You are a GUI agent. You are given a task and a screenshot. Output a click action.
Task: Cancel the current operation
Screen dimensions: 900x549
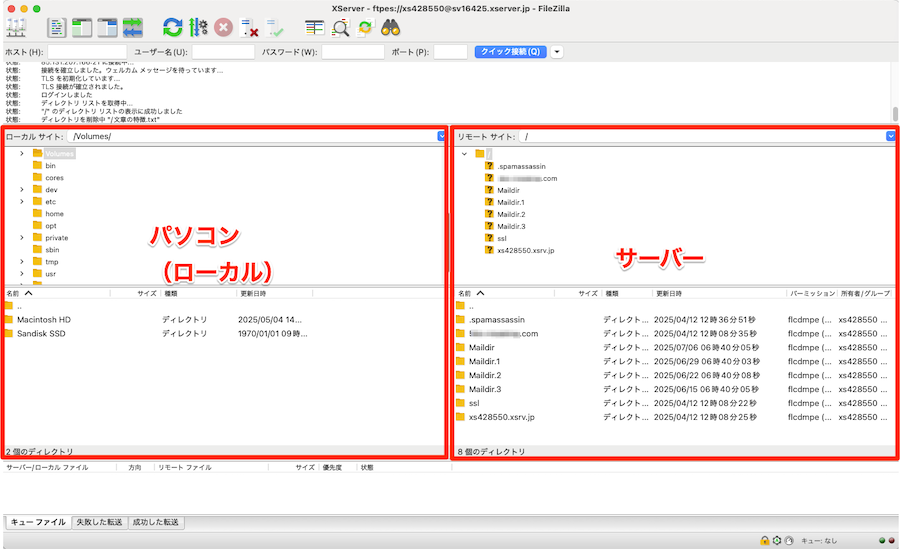coord(223,28)
